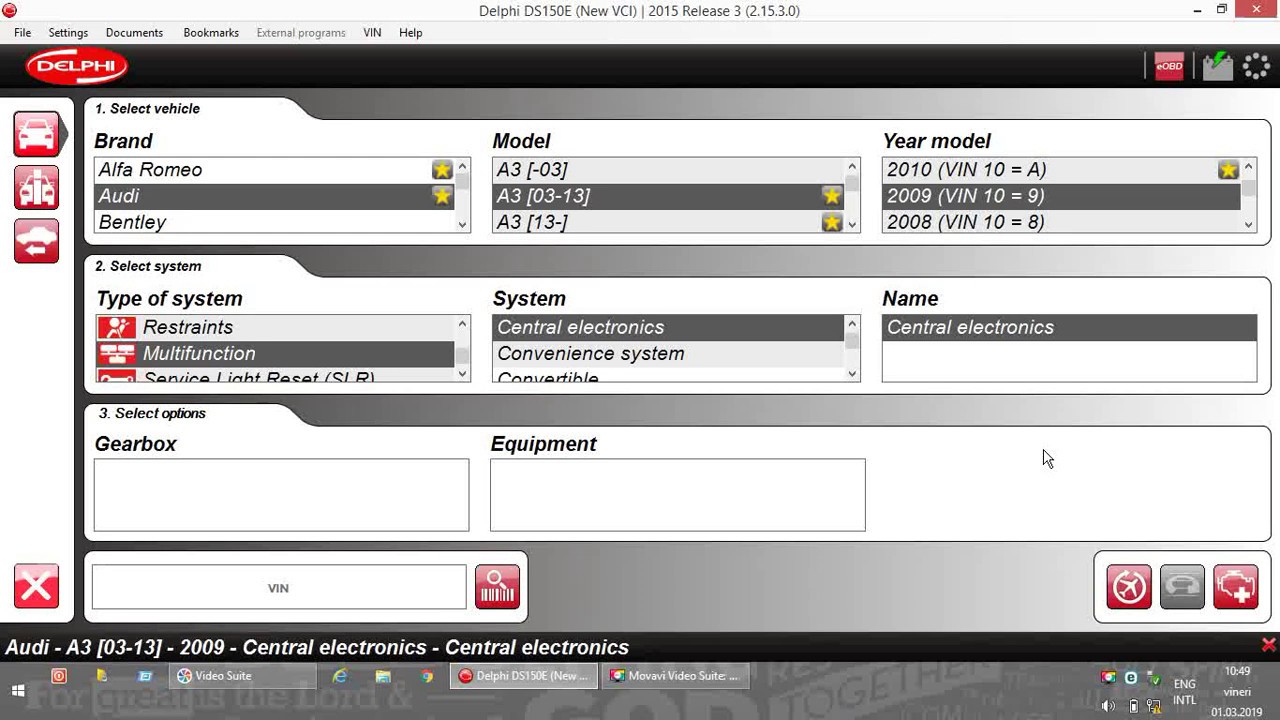This screenshot has height=720, width=1280.
Task: Click Delphi DS150E taskbar button
Action: coord(524,676)
